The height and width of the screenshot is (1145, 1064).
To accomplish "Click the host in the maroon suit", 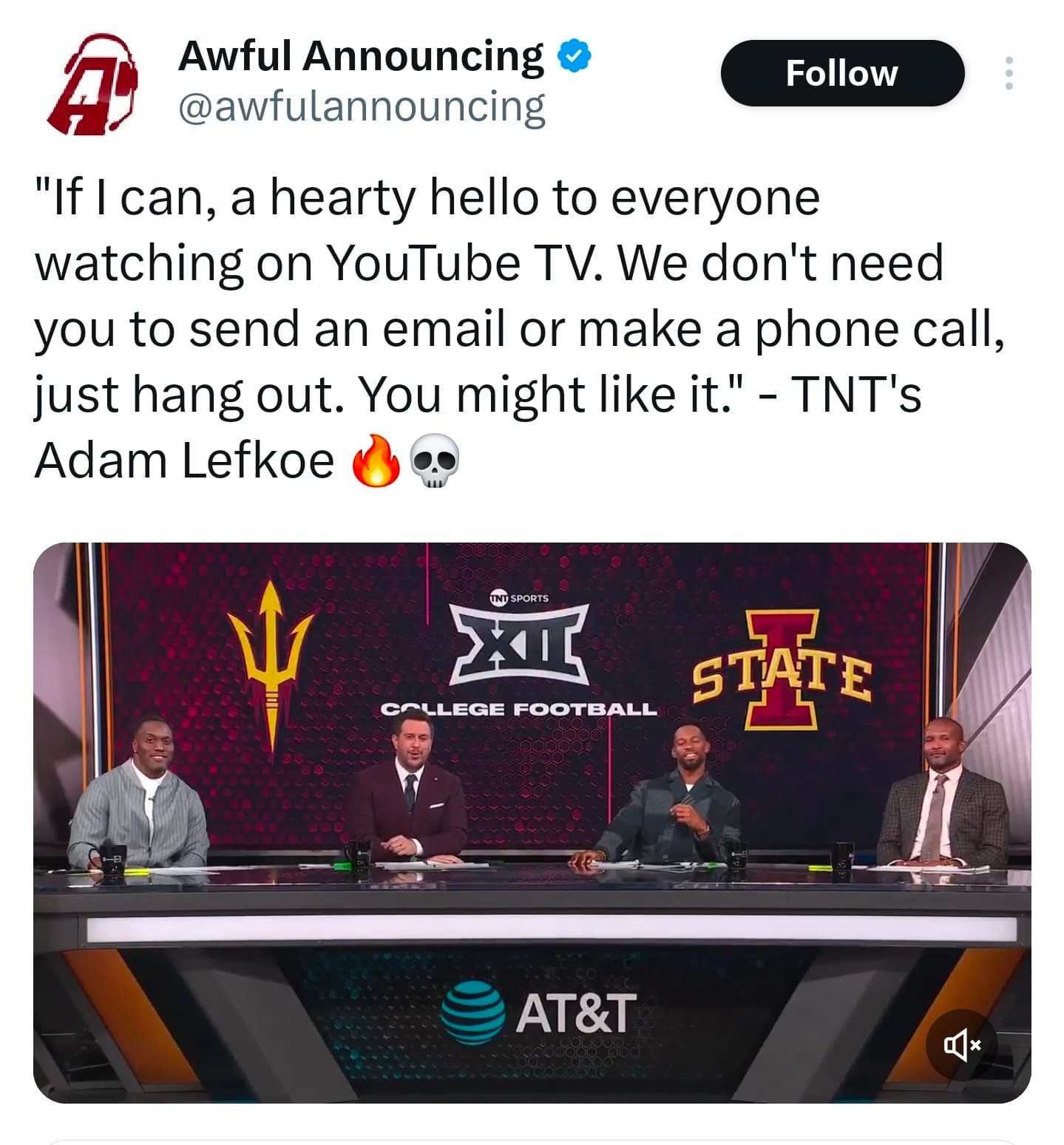I will 410,798.
